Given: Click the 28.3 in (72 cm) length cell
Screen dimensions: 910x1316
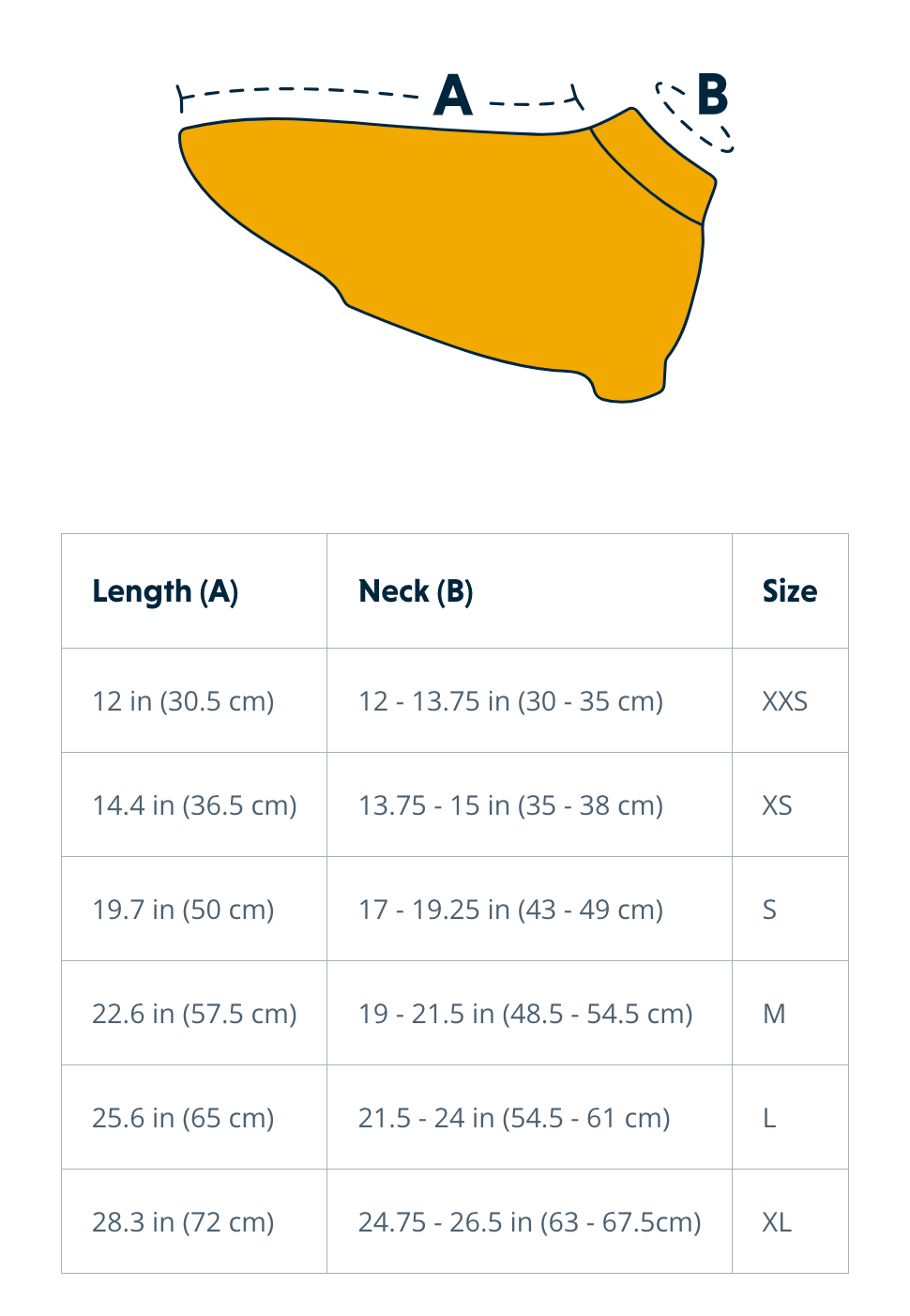Looking at the screenshot, I should click(183, 1222).
